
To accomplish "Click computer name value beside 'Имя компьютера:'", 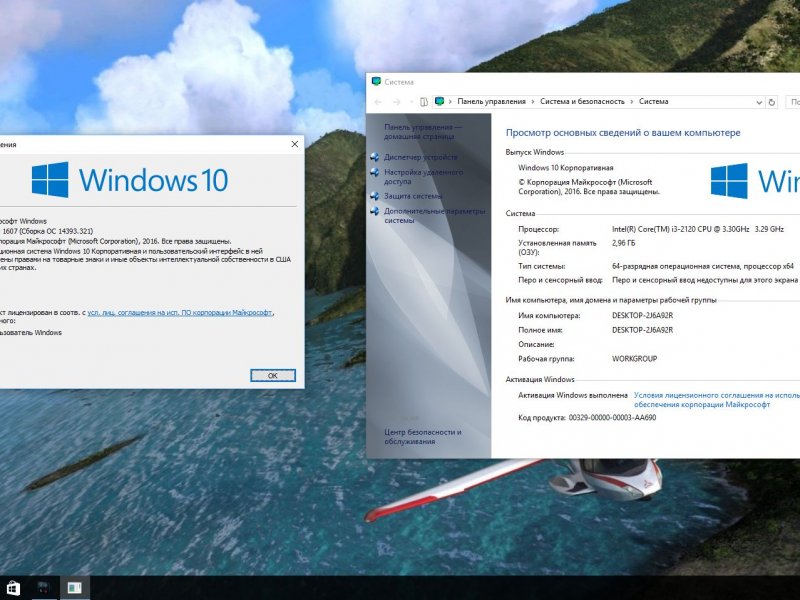I will pos(642,316).
